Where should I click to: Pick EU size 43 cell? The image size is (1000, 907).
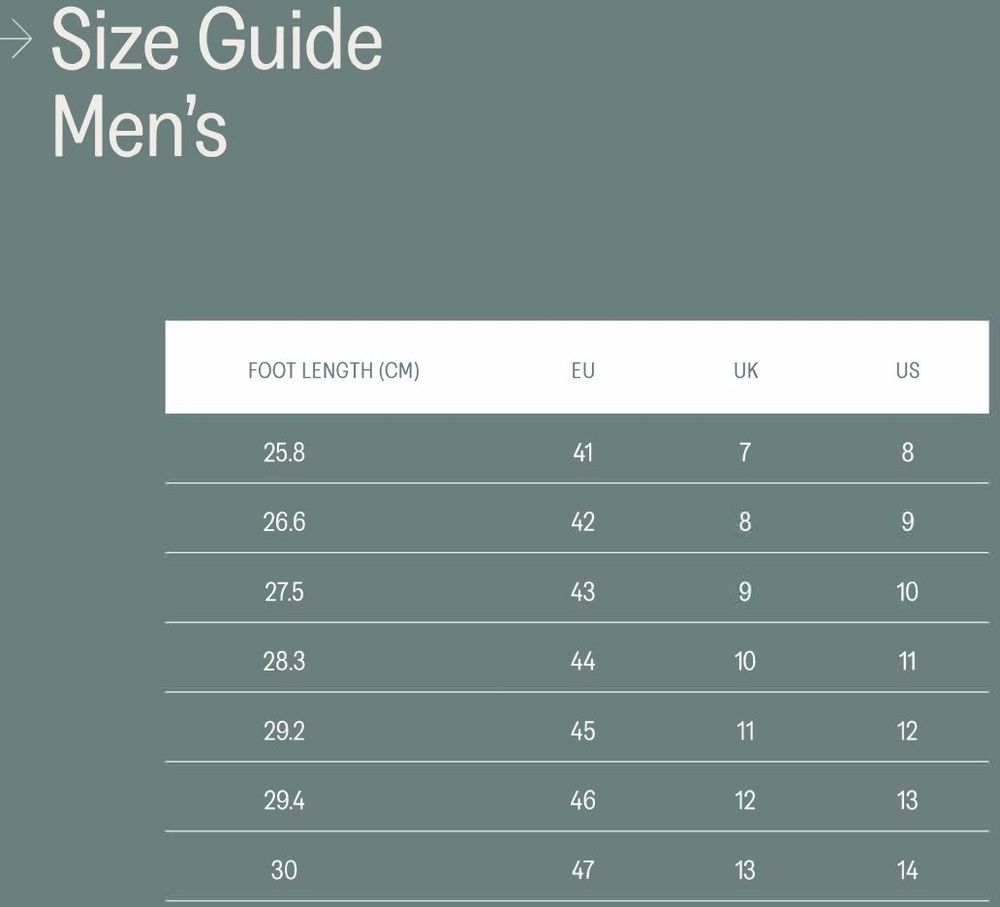(x=583, y=592)
